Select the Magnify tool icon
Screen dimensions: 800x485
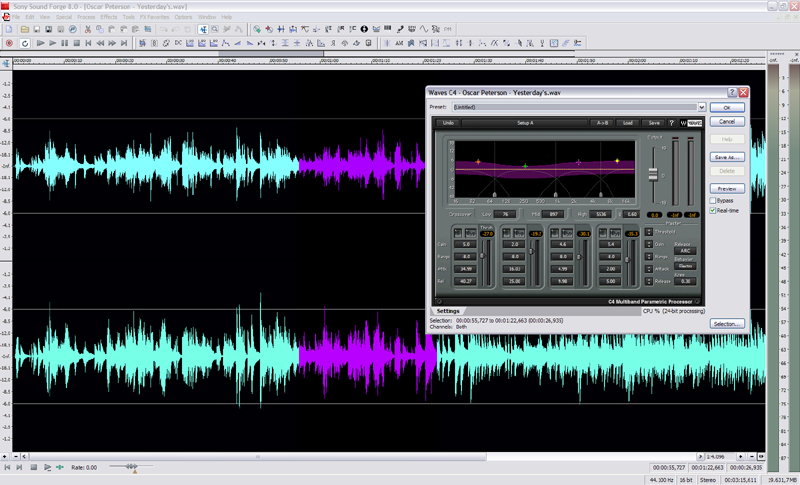[x=215, y=30]
